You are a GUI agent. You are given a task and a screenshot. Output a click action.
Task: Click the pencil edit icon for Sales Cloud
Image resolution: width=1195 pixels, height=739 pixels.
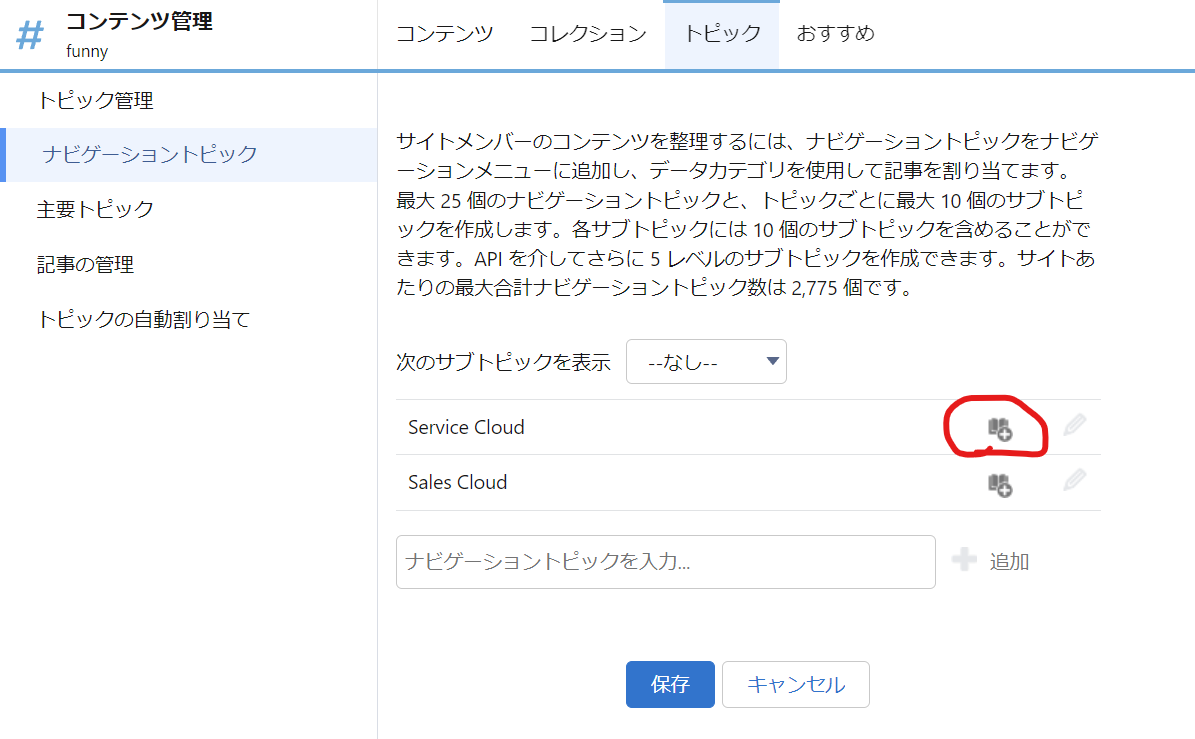click(1075, 480)
